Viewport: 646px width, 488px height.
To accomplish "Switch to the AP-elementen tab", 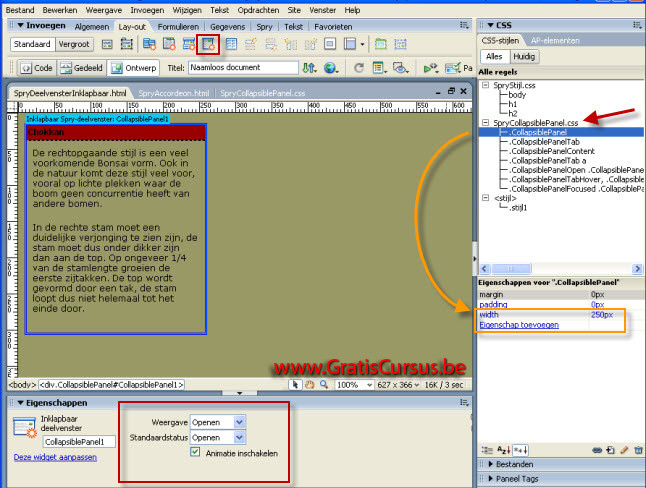I will (555, 40).
